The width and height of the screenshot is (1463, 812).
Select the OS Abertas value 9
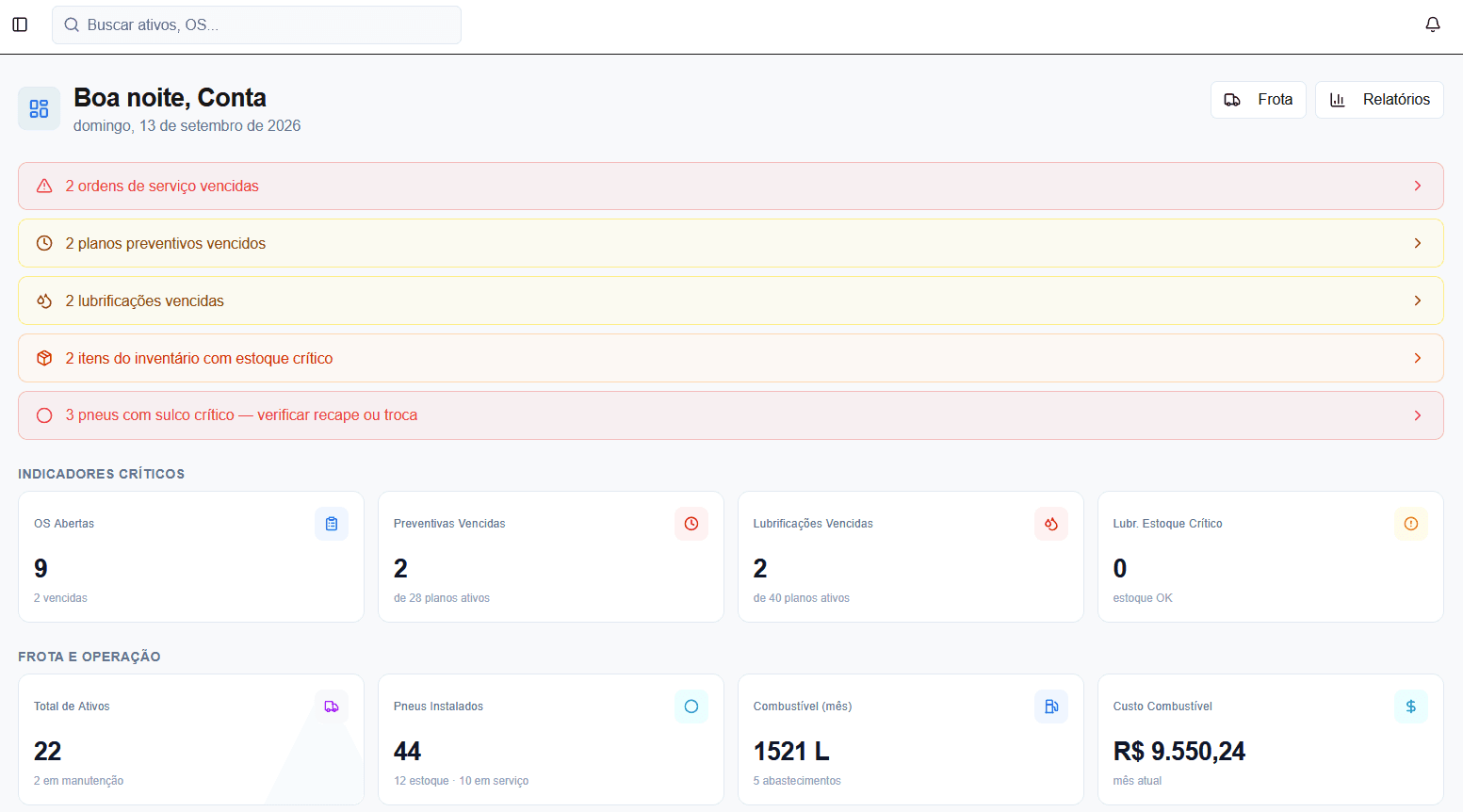[41, 568]
